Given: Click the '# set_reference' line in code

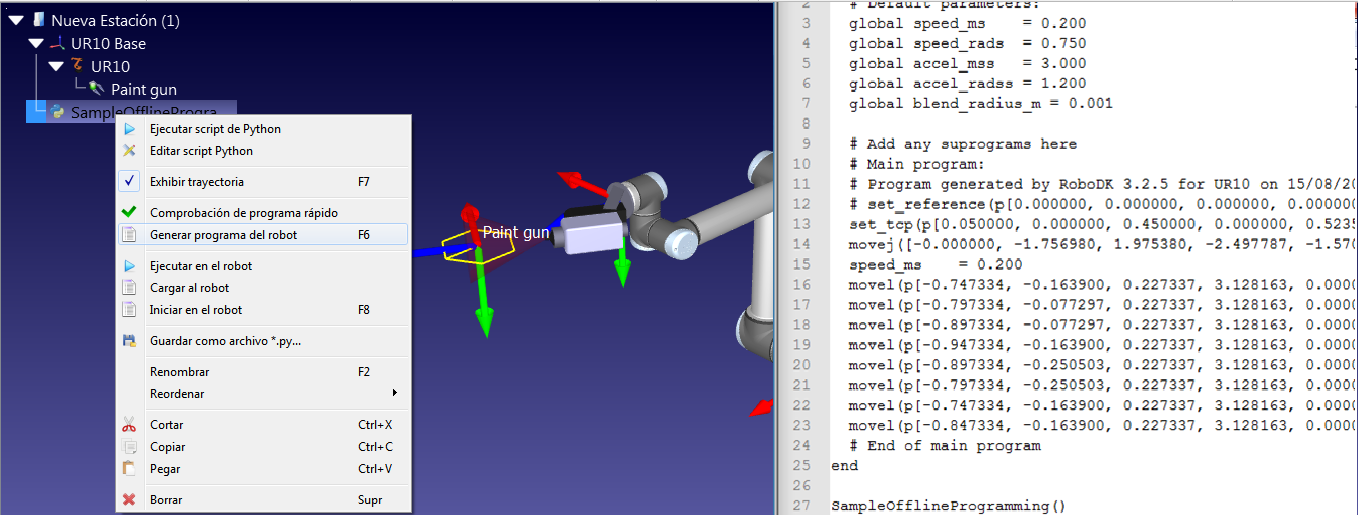Looking at the screenshot, I should (x=1102, y=204).
